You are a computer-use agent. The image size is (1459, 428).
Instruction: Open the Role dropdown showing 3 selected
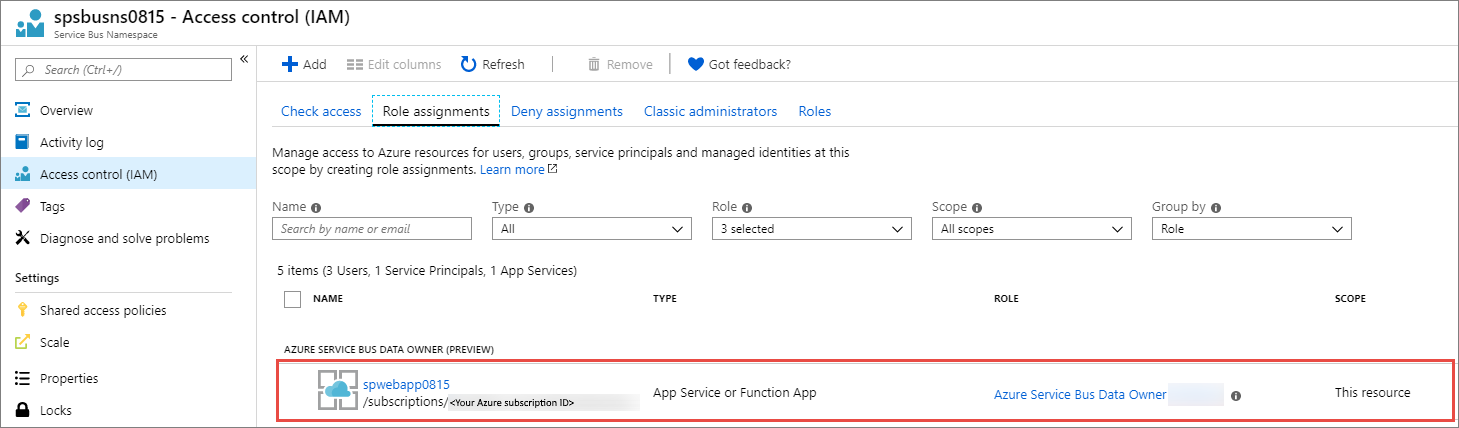812,229
